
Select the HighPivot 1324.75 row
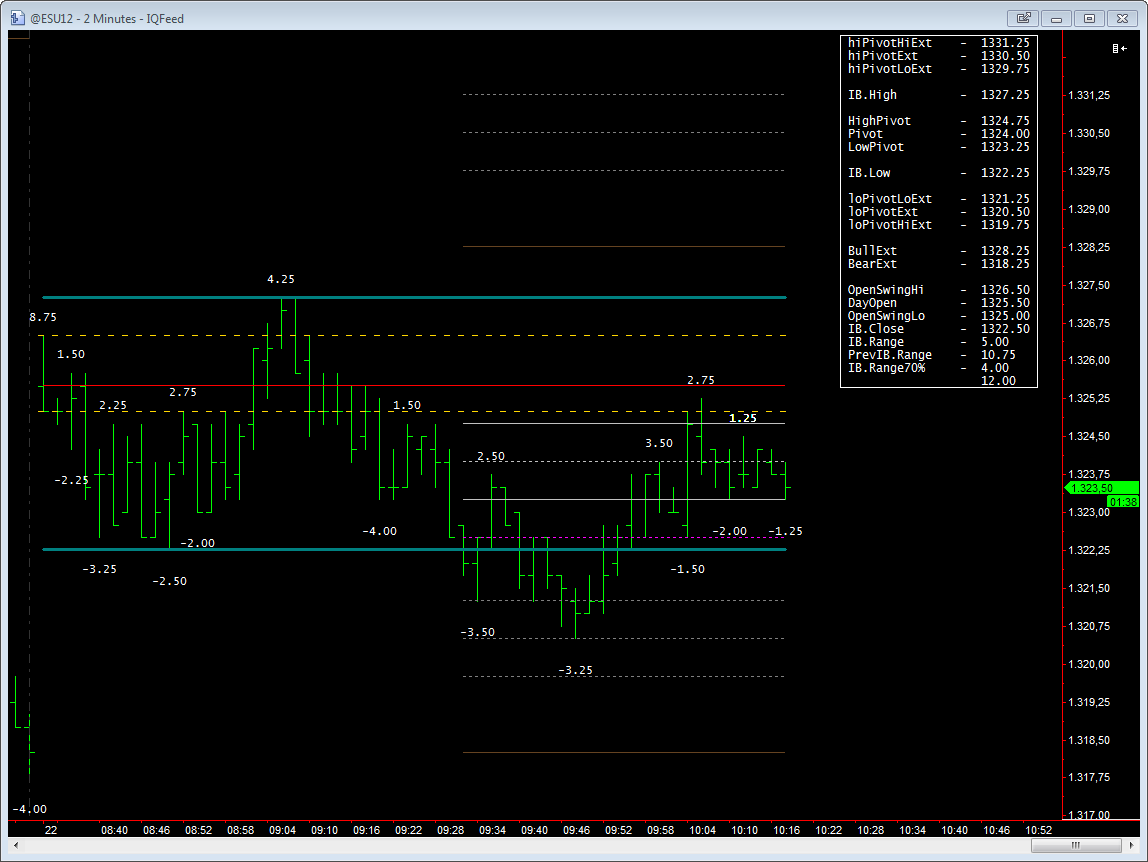(x=939, y=121)
